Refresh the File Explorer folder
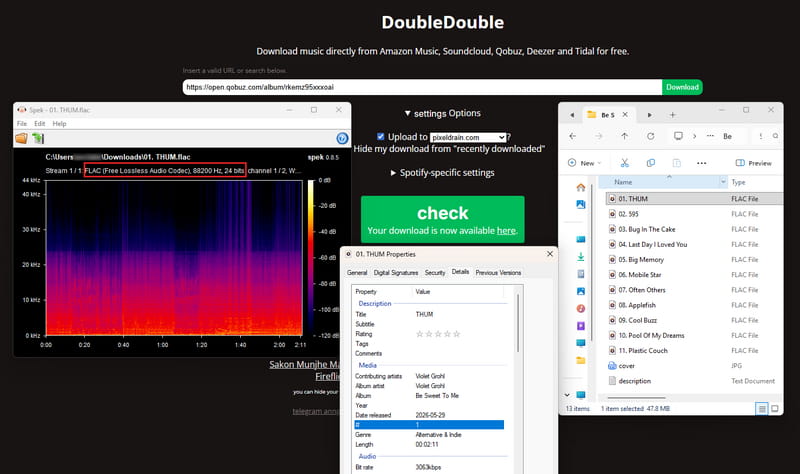Screen dimensions: 800x474 pos(651,136)
